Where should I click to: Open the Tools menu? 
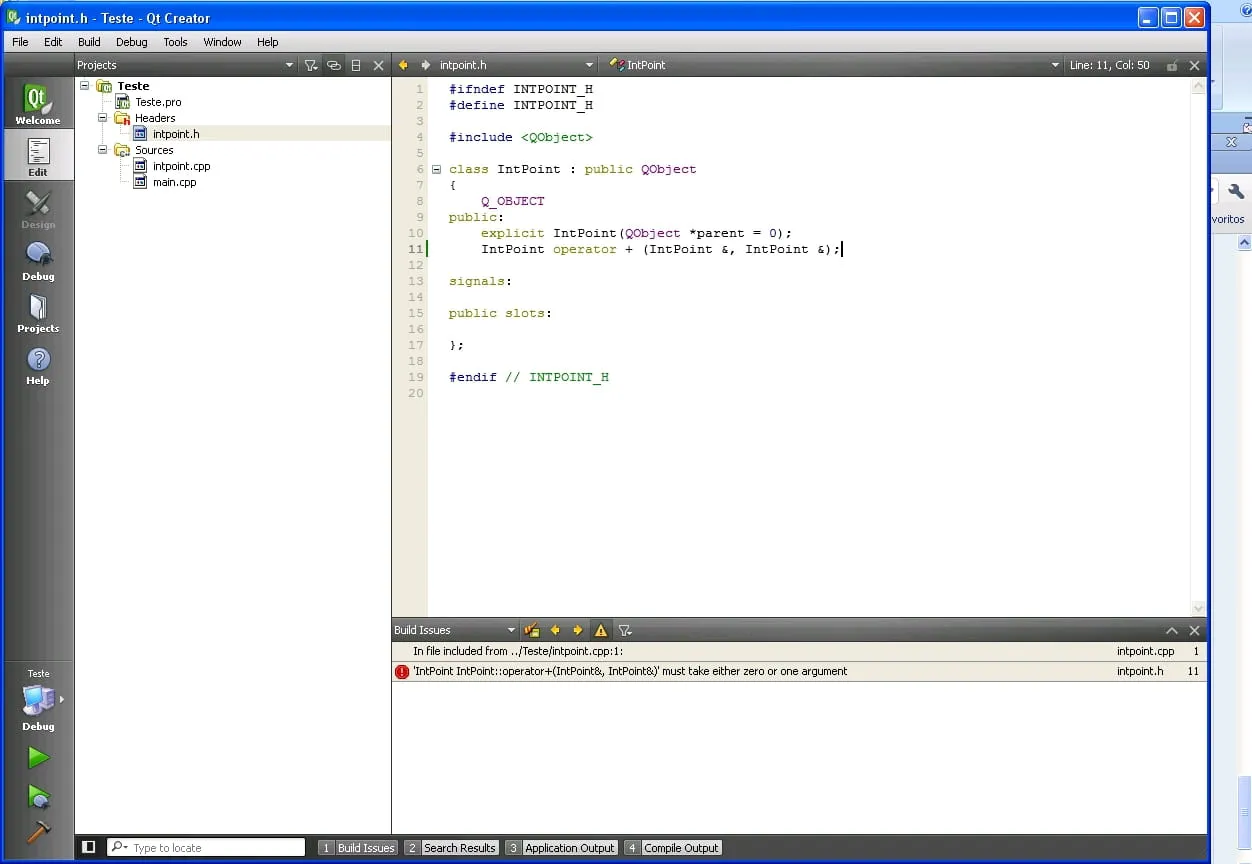175,42
